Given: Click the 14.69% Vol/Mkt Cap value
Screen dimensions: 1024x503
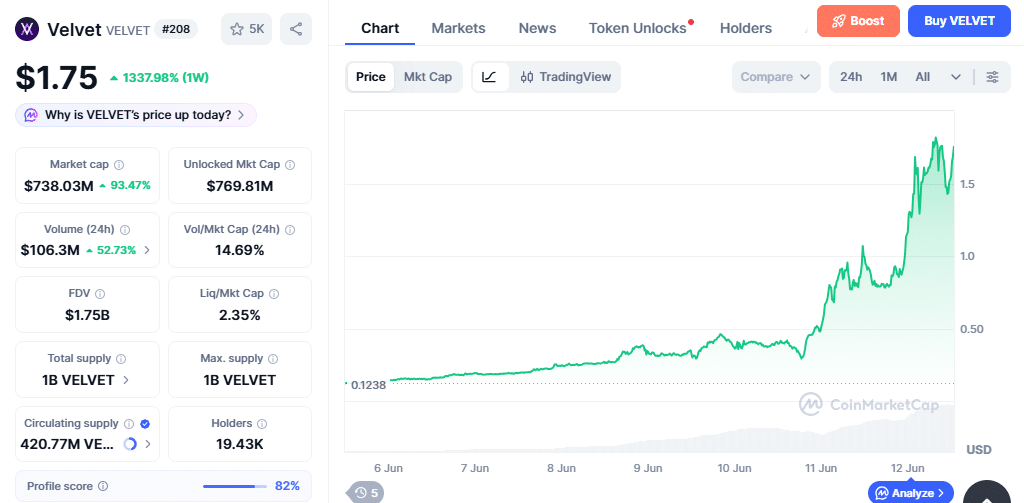Looking at the screenshot, I should (240, 250).
